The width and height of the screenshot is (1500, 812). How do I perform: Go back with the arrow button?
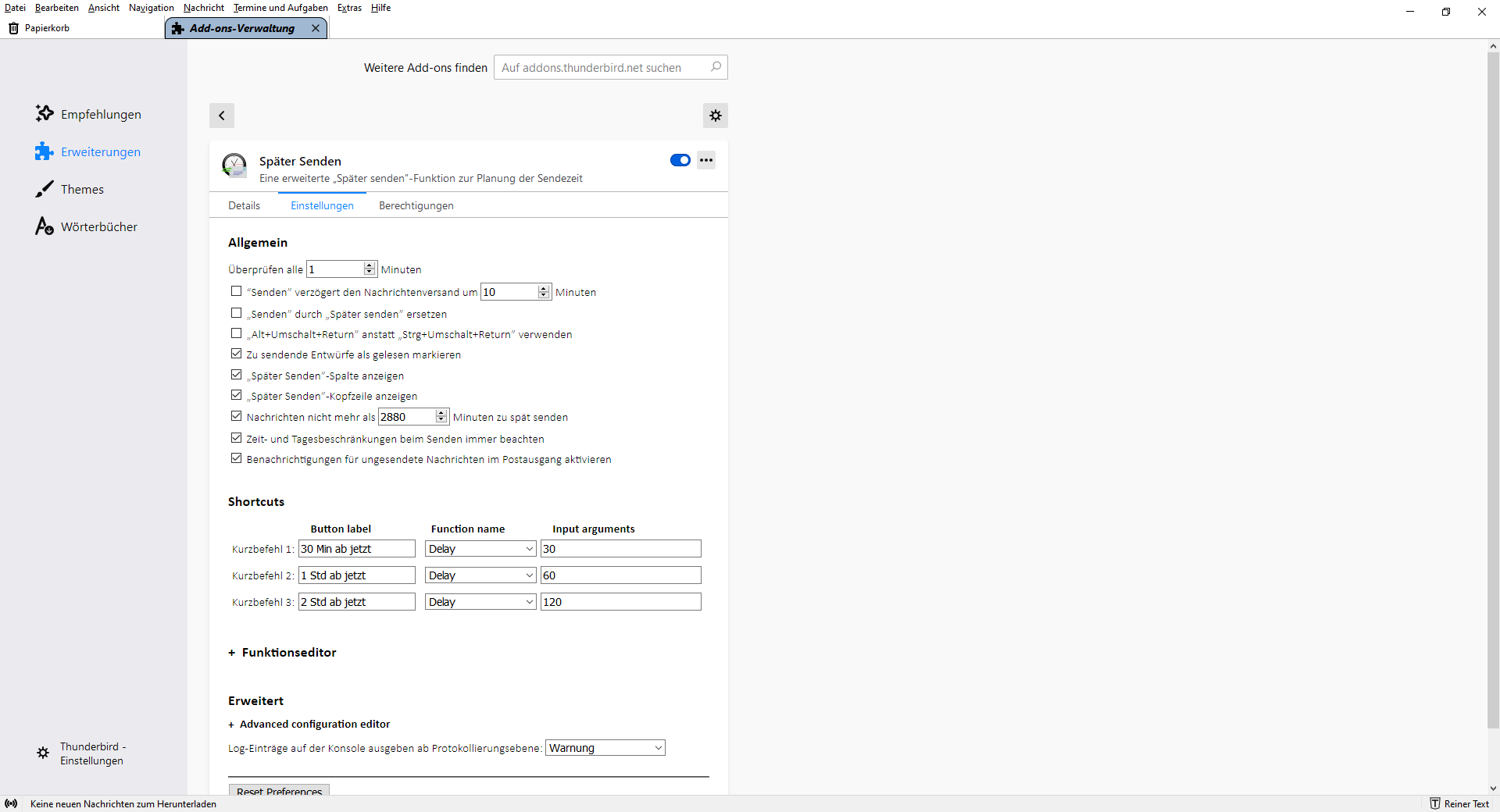222,116
